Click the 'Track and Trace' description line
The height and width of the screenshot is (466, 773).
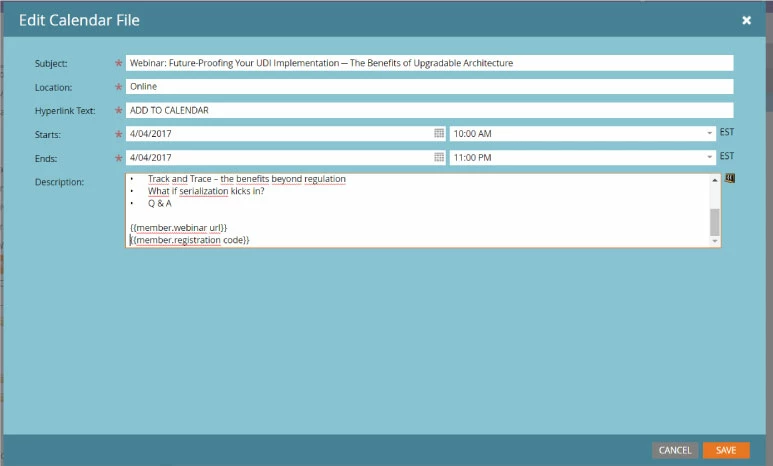(246, 179)
